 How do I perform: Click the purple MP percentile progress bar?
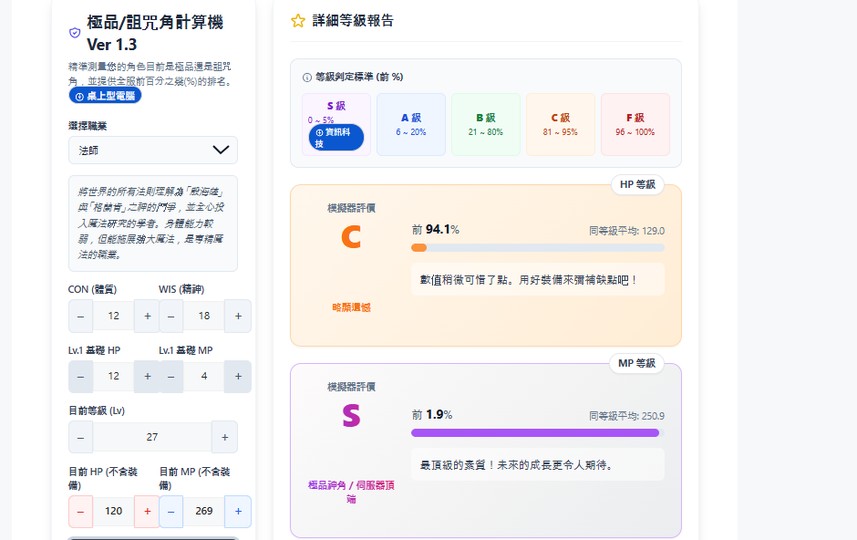point(535,433)
